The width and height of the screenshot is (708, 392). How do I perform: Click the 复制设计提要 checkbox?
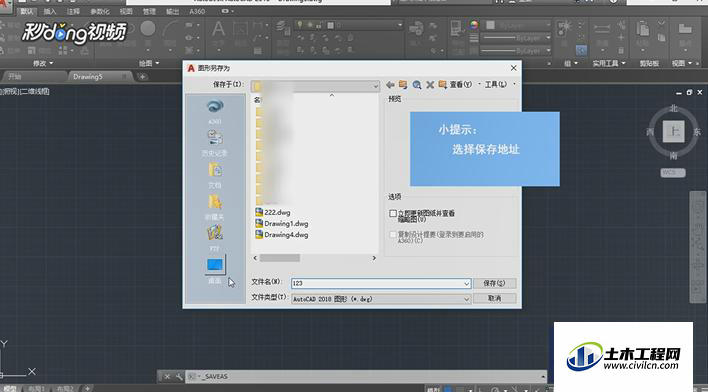coord(393,235)
